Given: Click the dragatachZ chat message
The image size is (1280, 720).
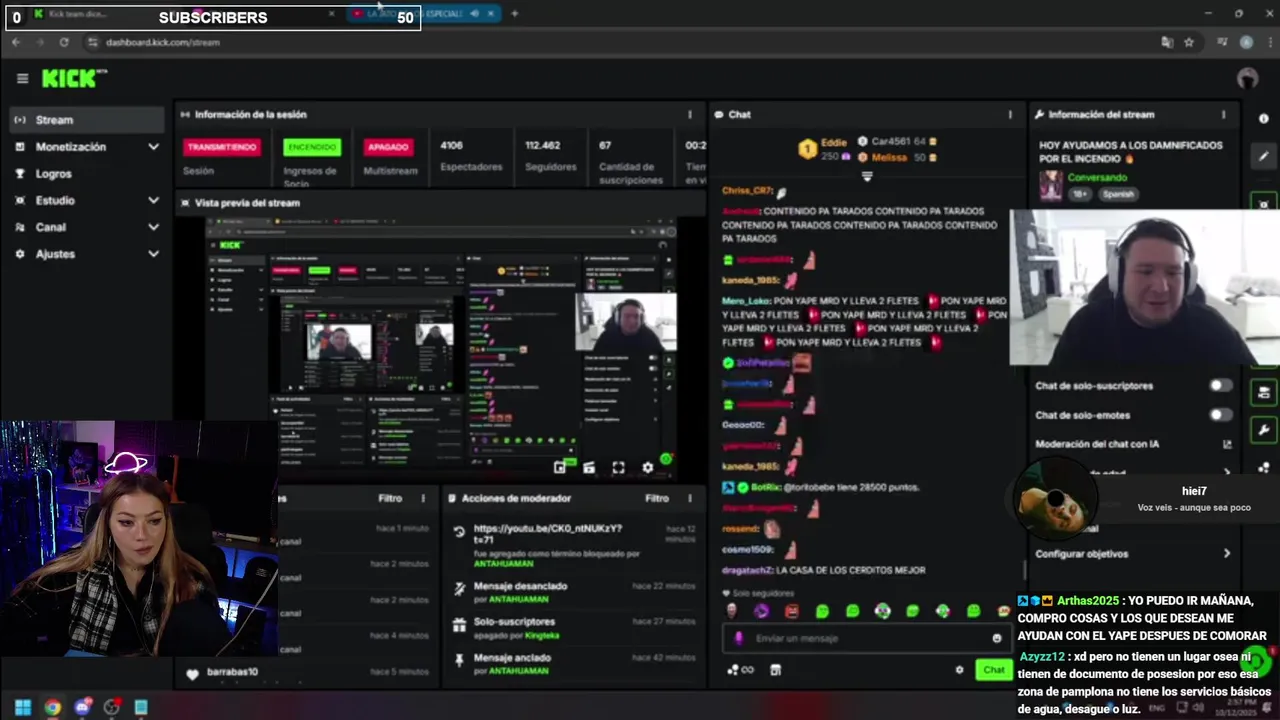Looking at the screenshot, I should pyautogui.click(x=823, y=570).
